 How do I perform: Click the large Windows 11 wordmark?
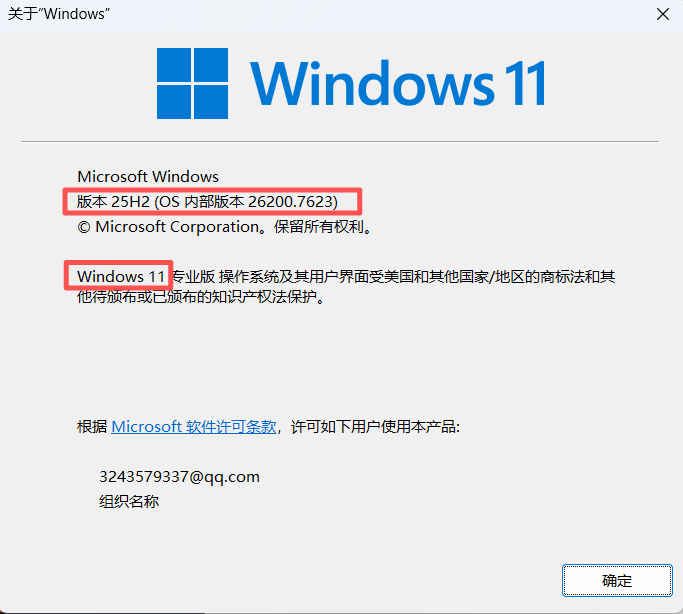tap(398, 83)
